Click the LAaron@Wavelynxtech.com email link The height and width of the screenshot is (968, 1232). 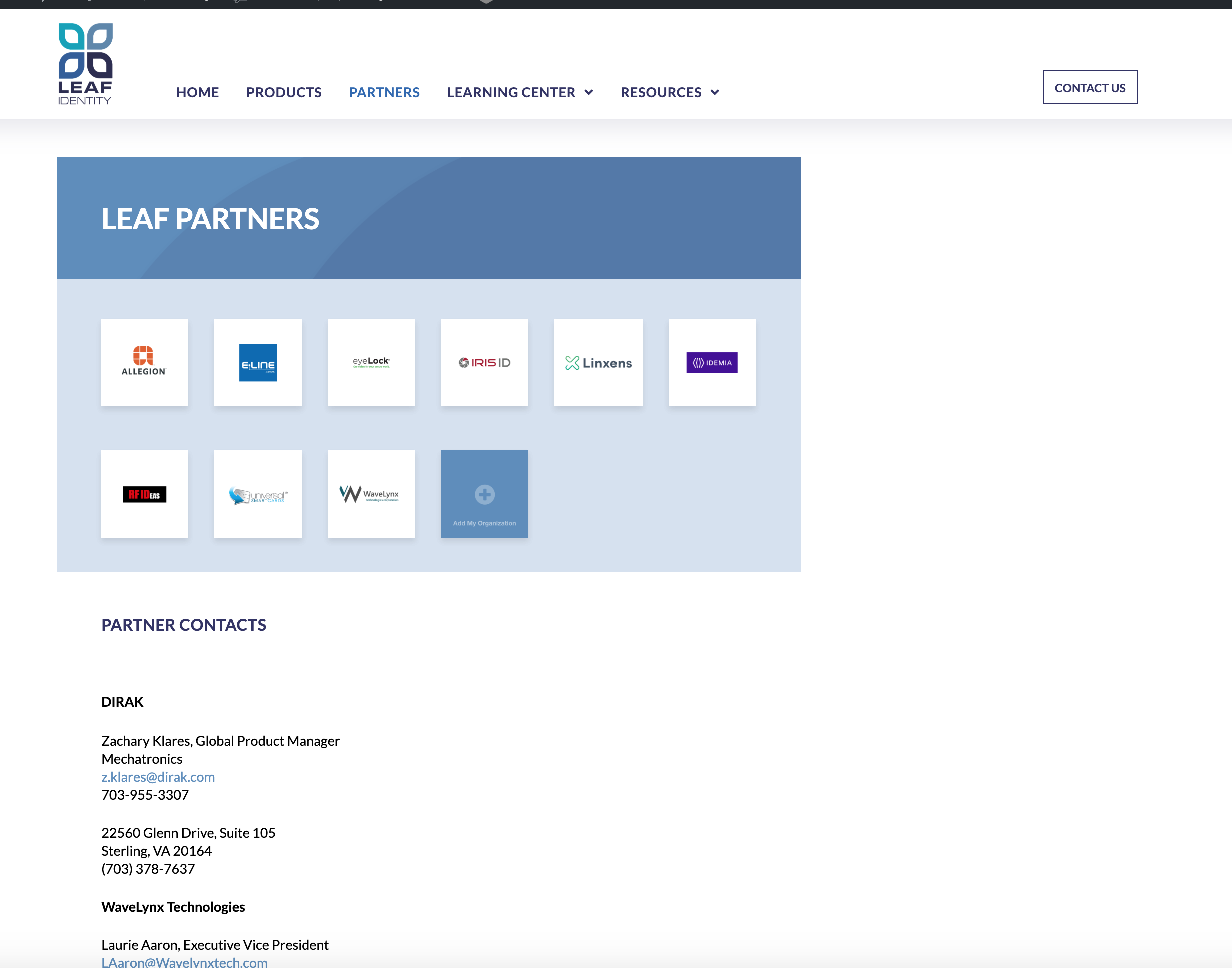(184, 962)
